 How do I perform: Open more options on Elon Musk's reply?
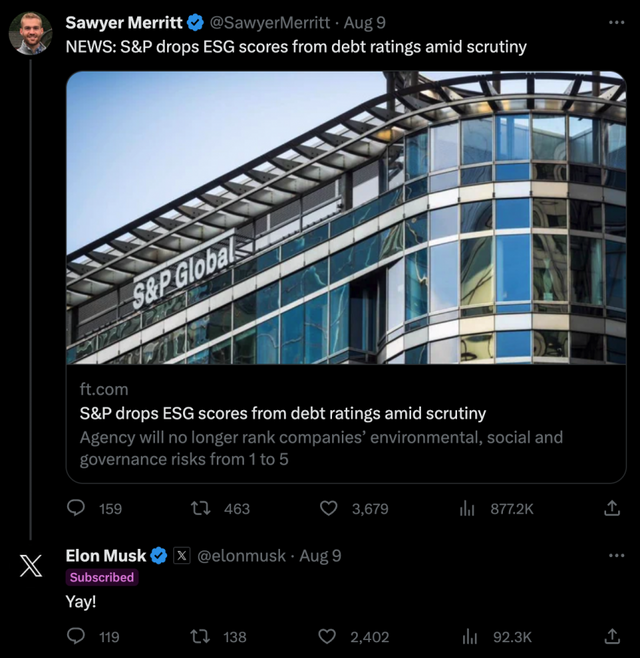[x=615, y=555]
